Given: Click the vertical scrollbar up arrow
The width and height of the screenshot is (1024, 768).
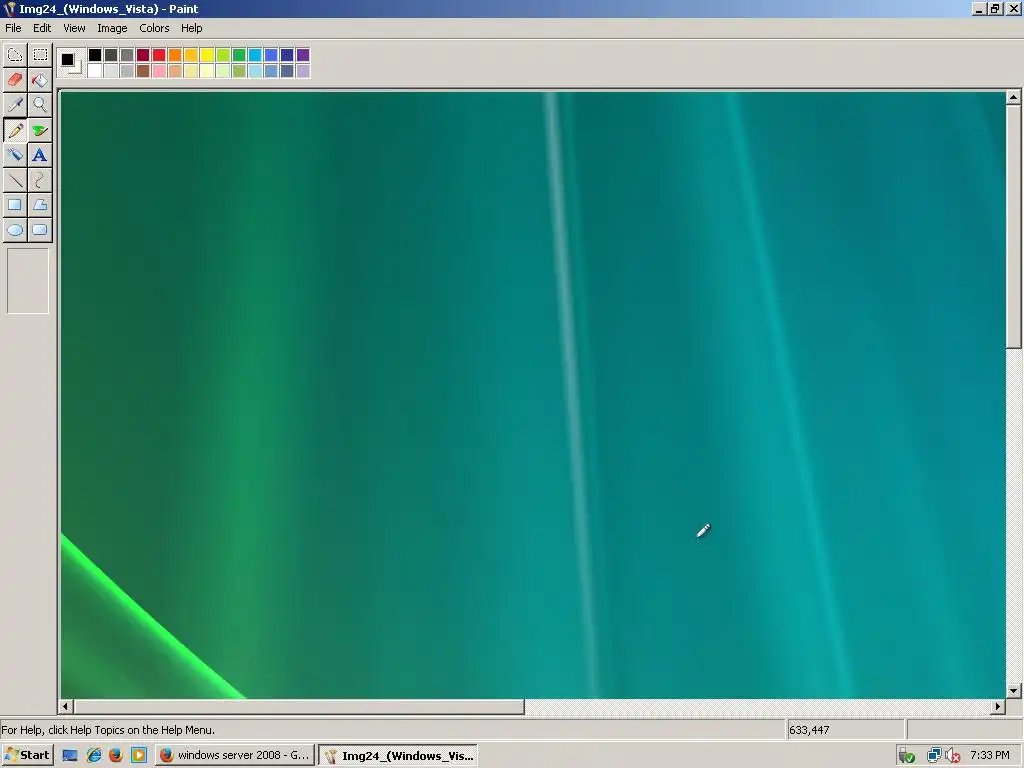Looking at the screenshot, I should (x=1013, y=98).
